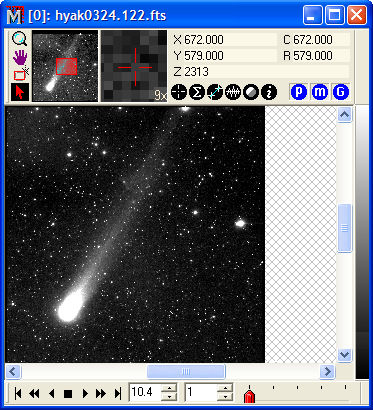Viewport: 373px width, 410px height.
Task: Click the crosshair centroid icon
Action: coord(179,92)
